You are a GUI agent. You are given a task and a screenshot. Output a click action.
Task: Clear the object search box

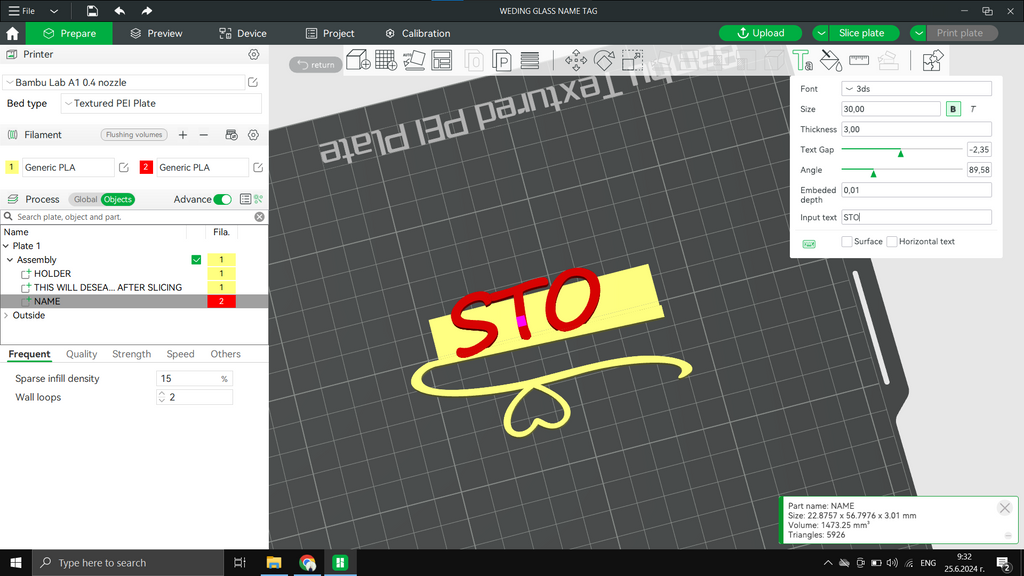[x=259, y=217]
